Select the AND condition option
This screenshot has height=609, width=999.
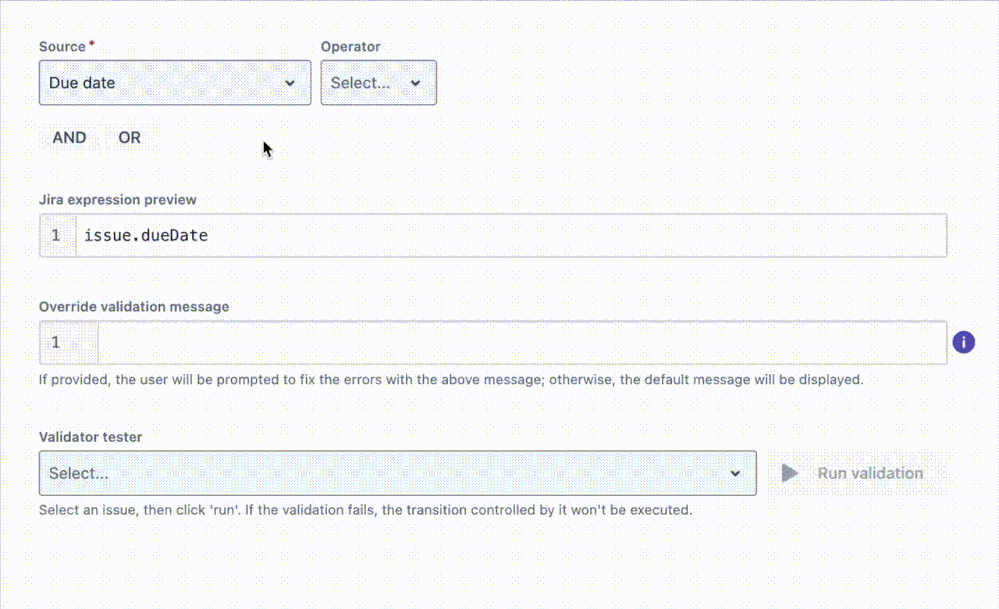point(69,138)
